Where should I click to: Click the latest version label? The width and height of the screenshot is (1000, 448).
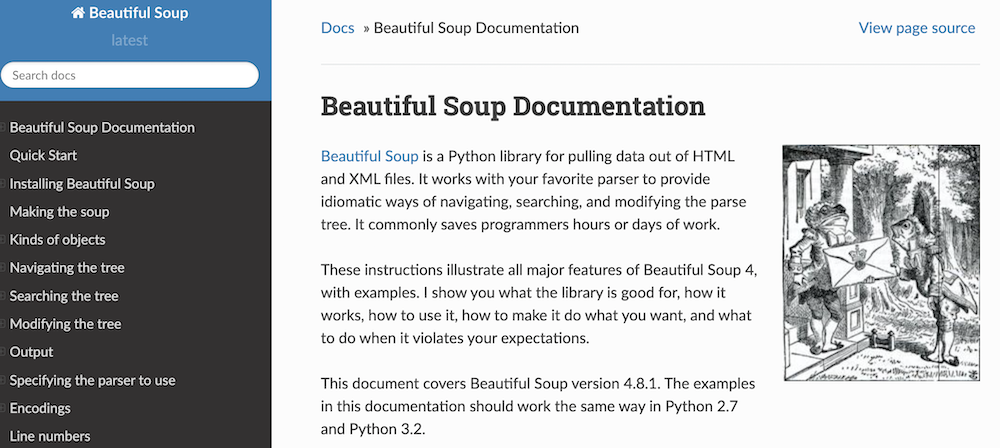pos(129,40)
